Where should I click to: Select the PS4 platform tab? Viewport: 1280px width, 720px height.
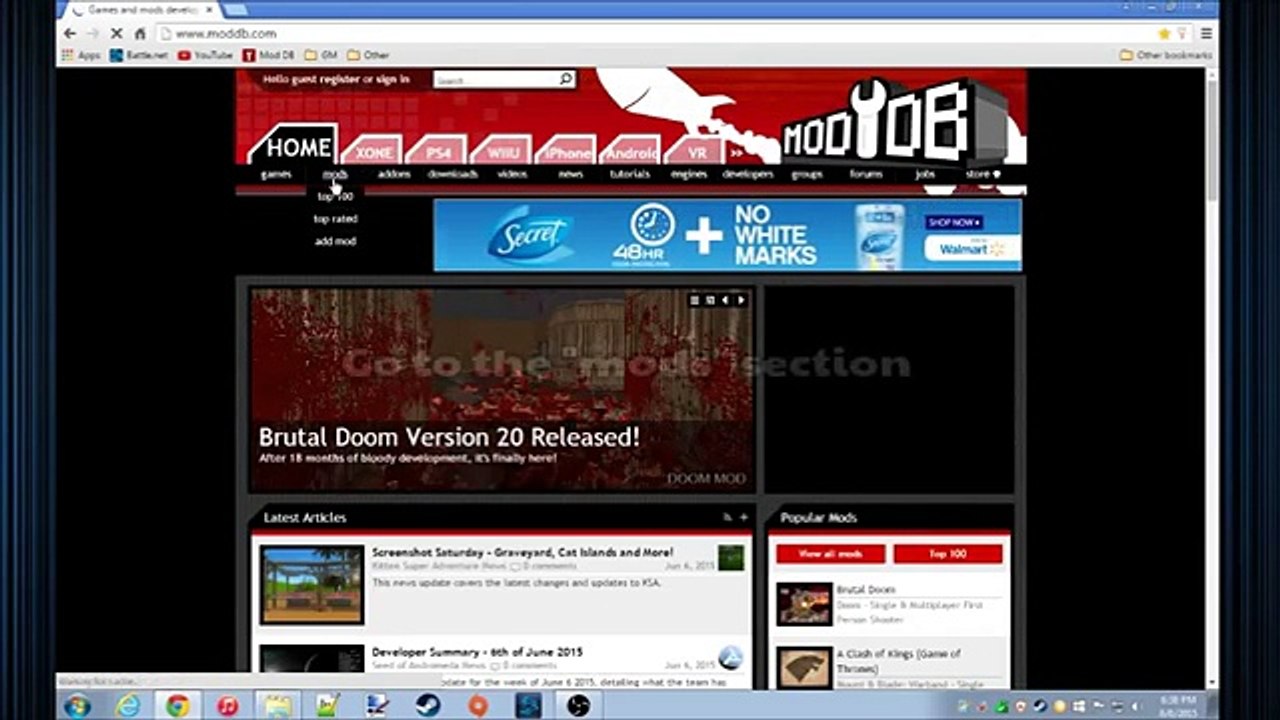pyautogui.click(x=438, y=152)
